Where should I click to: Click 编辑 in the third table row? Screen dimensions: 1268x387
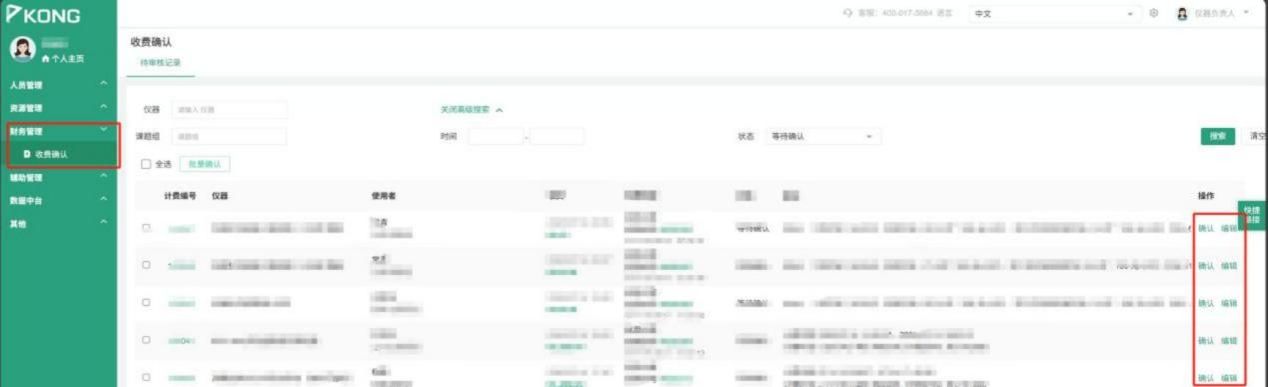pos(1229,303)
